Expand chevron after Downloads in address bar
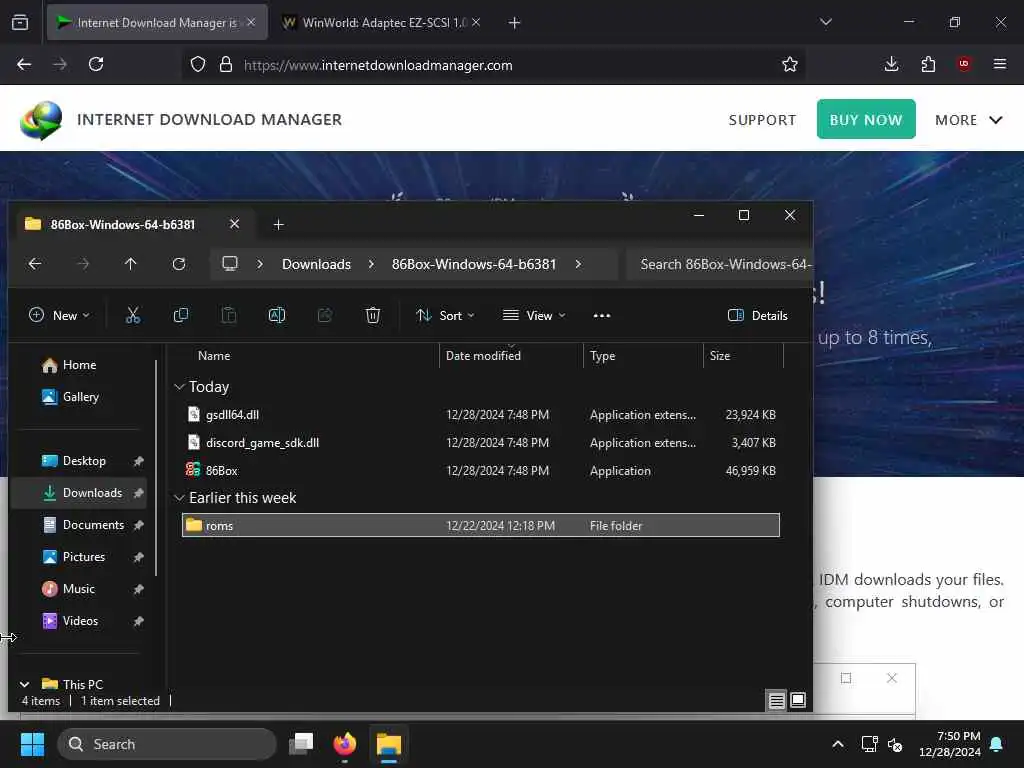 click(371, 264)
